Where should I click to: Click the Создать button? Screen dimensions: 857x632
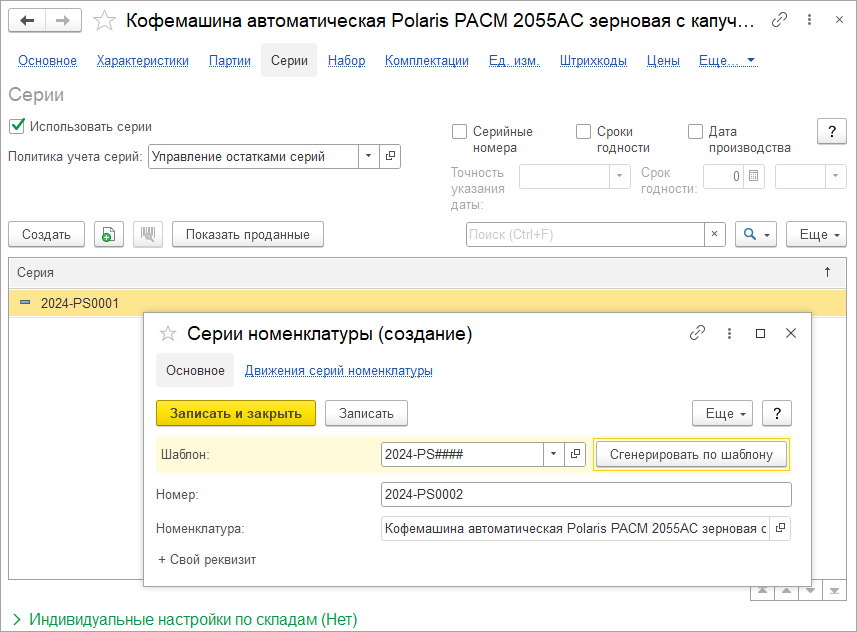click(46, 235)
